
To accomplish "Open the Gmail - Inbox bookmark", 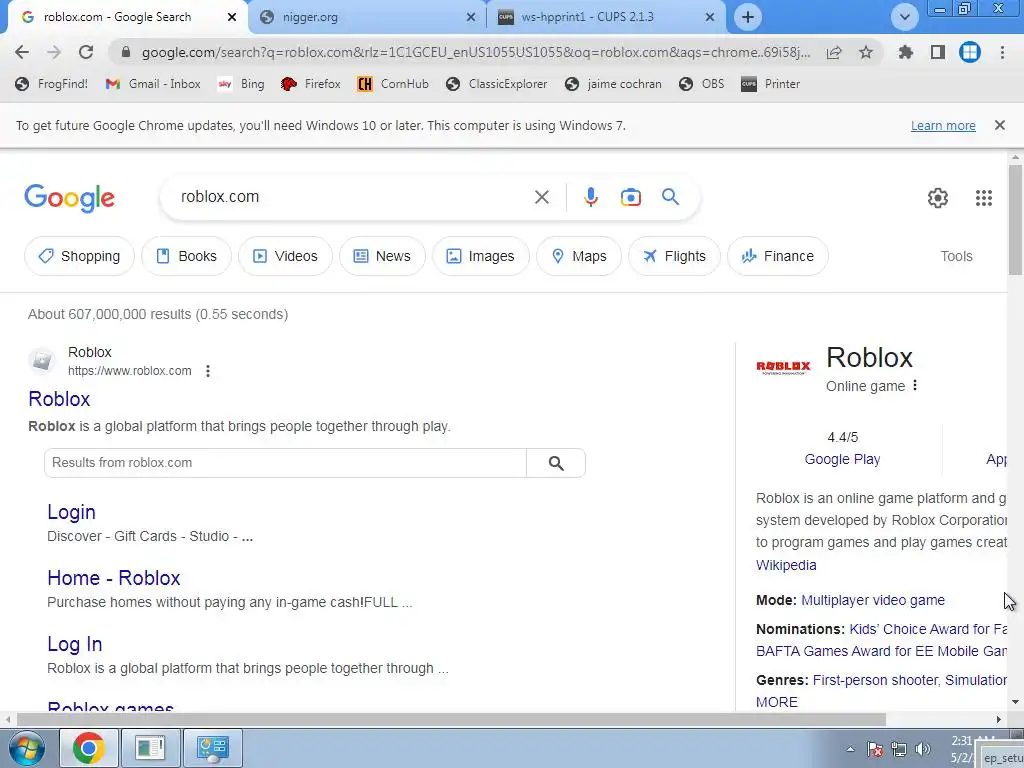I will 153,84.
